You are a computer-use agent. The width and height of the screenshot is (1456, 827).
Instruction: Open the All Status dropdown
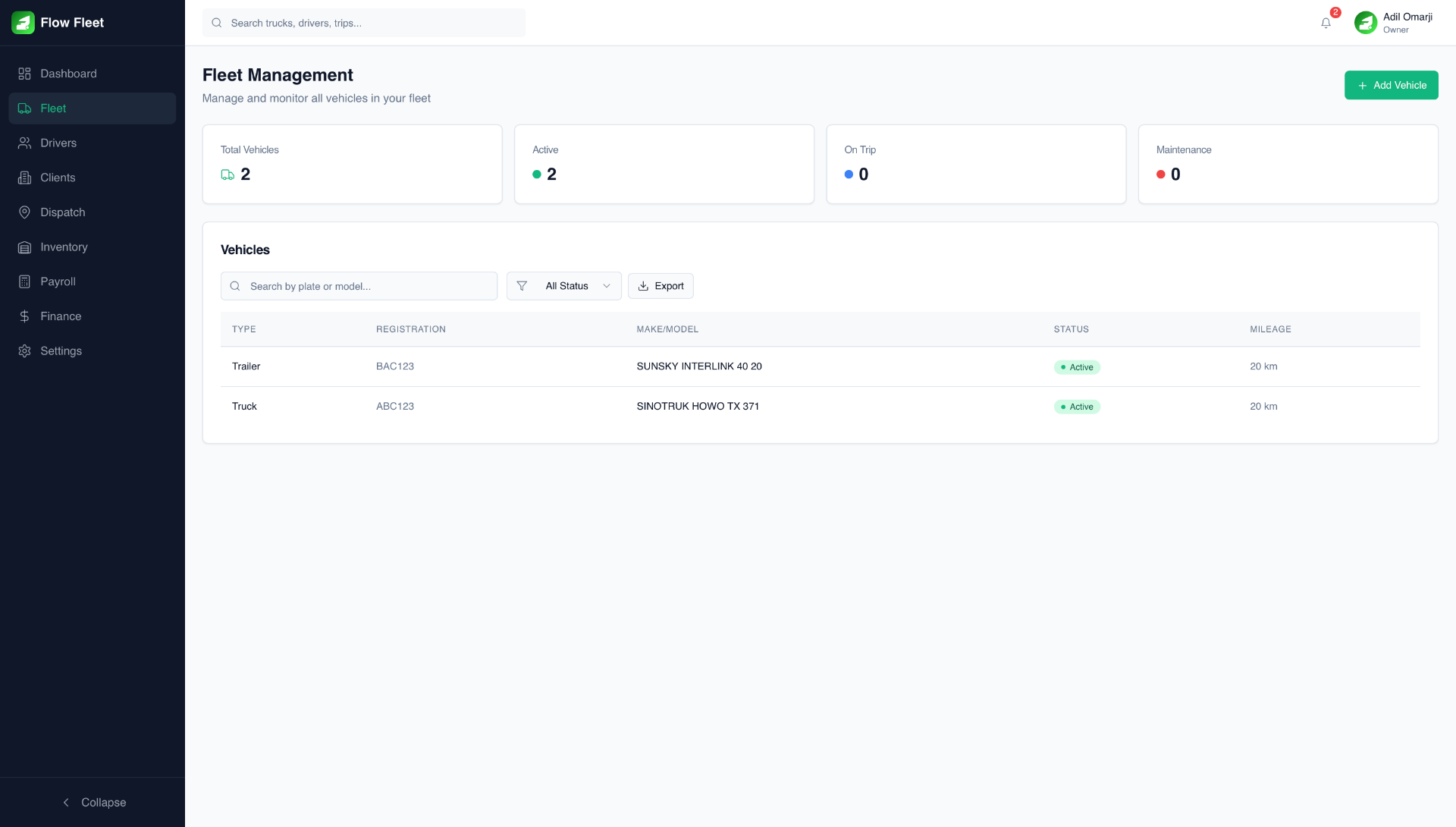pyautogui.click(x=564, y=286)
